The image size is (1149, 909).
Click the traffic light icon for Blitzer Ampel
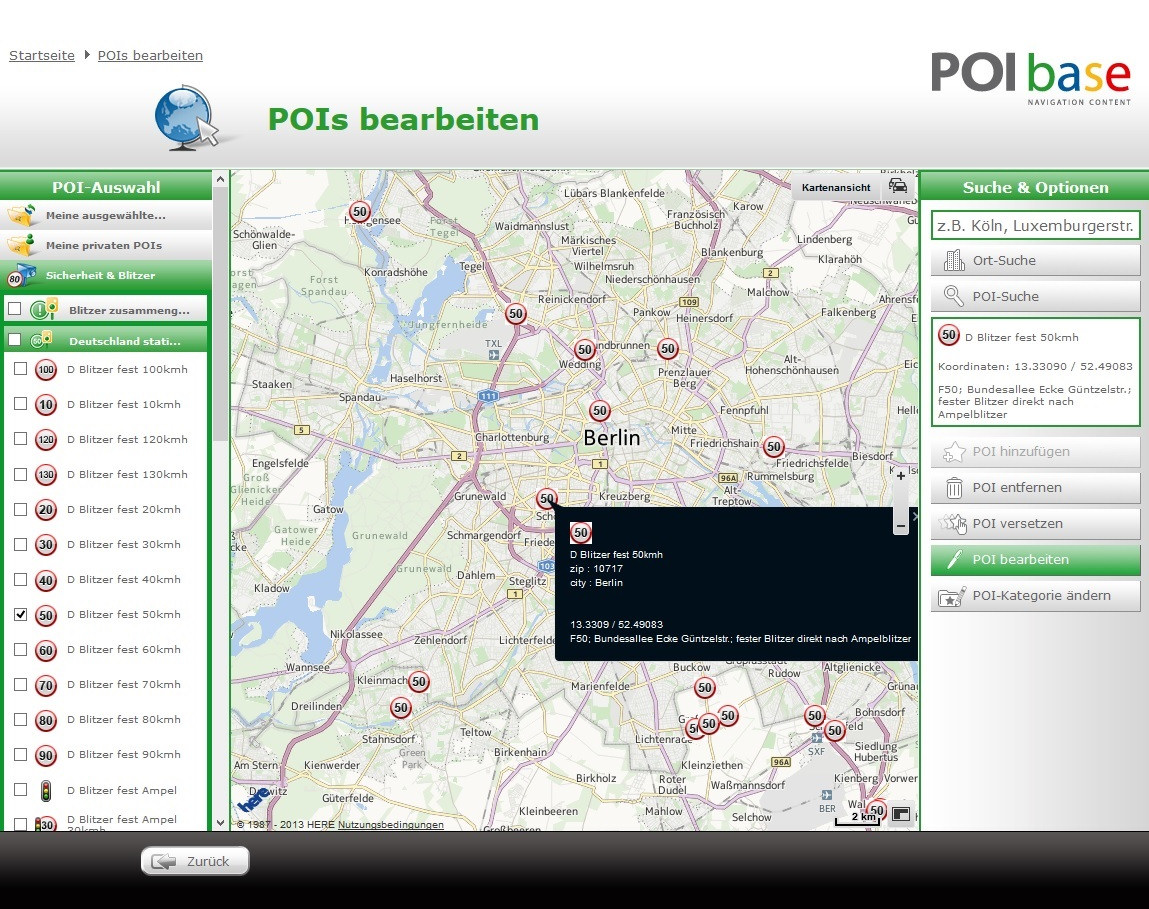point(46,790)
